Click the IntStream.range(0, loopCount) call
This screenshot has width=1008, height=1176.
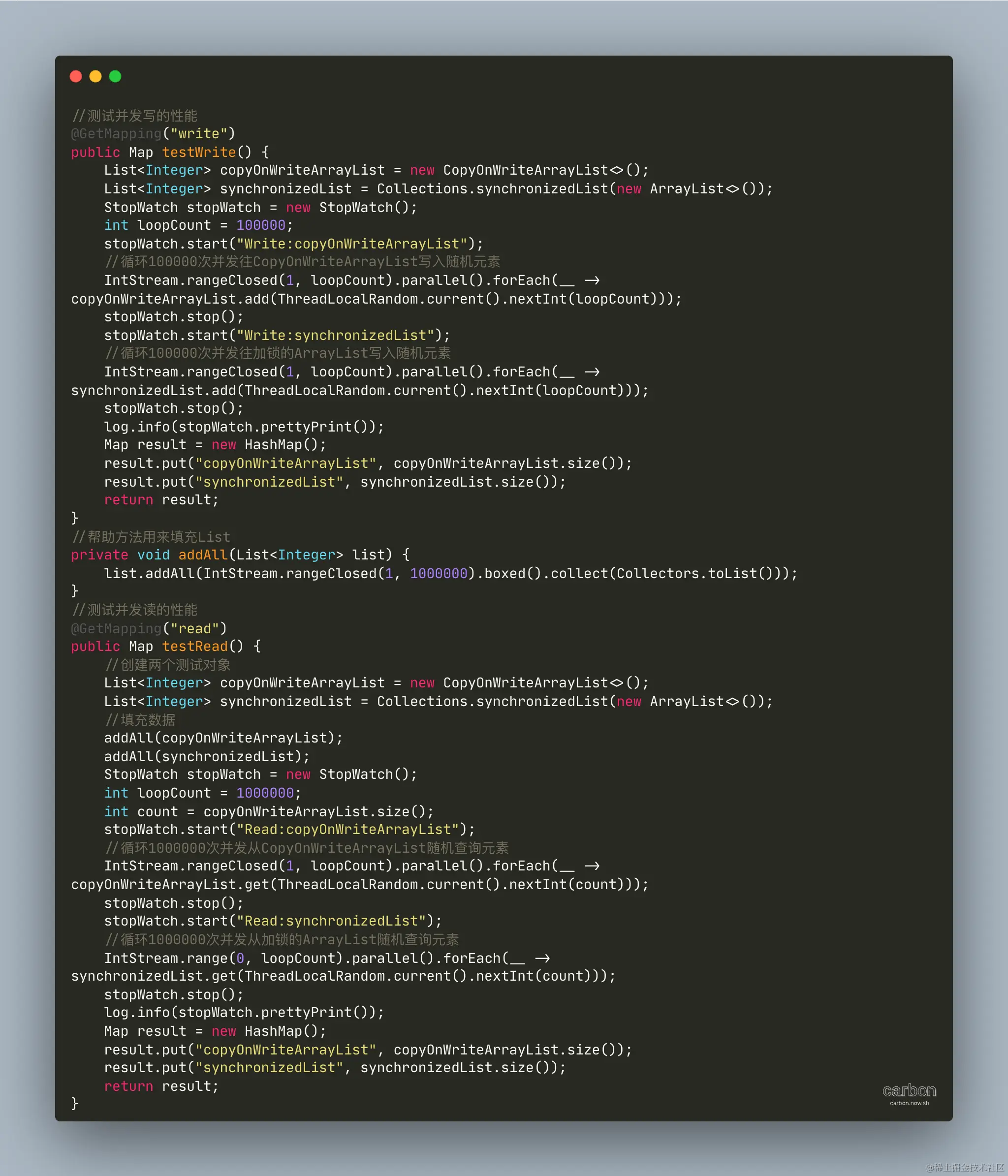[x=223, y=958]
